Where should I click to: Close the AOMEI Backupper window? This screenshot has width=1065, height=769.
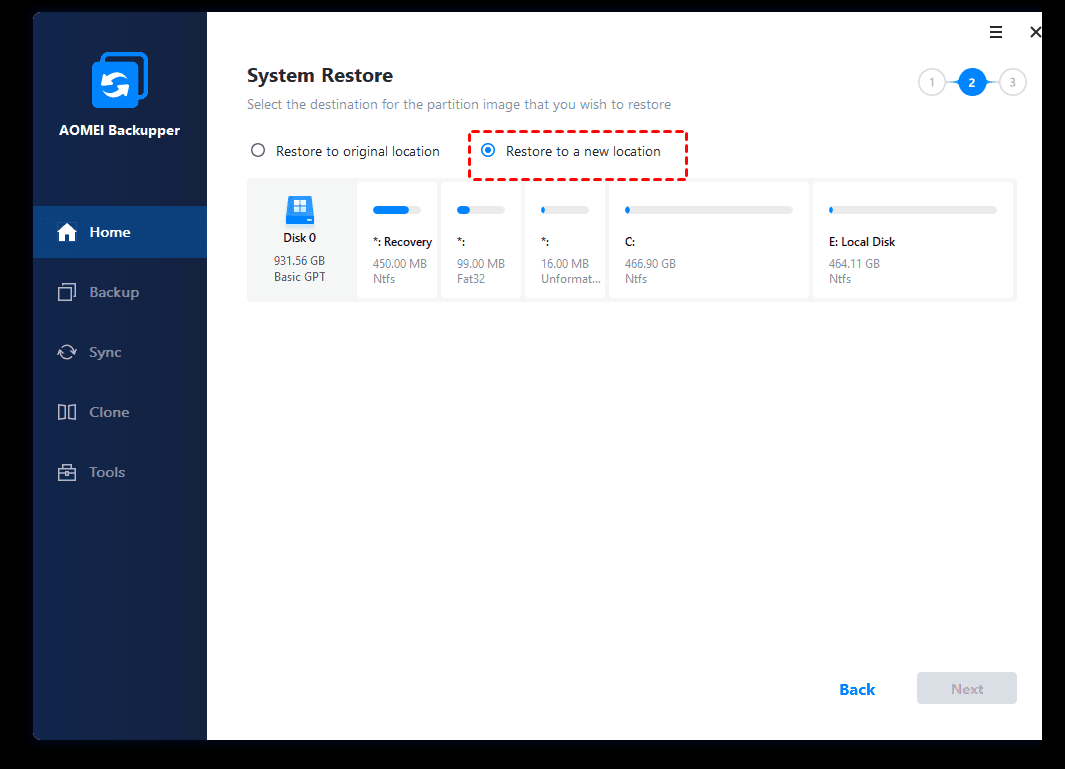1035,32
